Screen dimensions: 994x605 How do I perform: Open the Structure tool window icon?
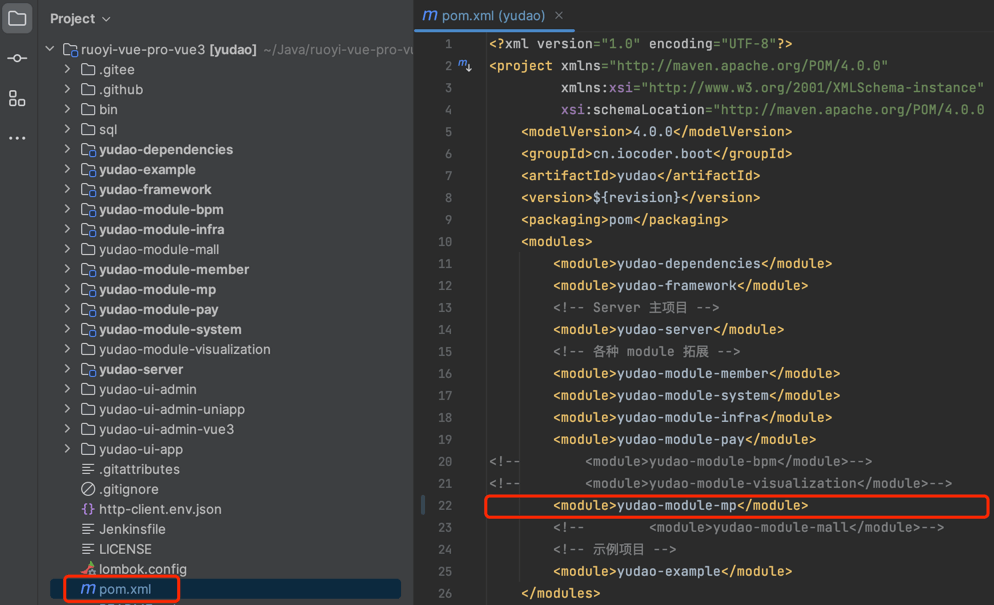click(17, 98)
